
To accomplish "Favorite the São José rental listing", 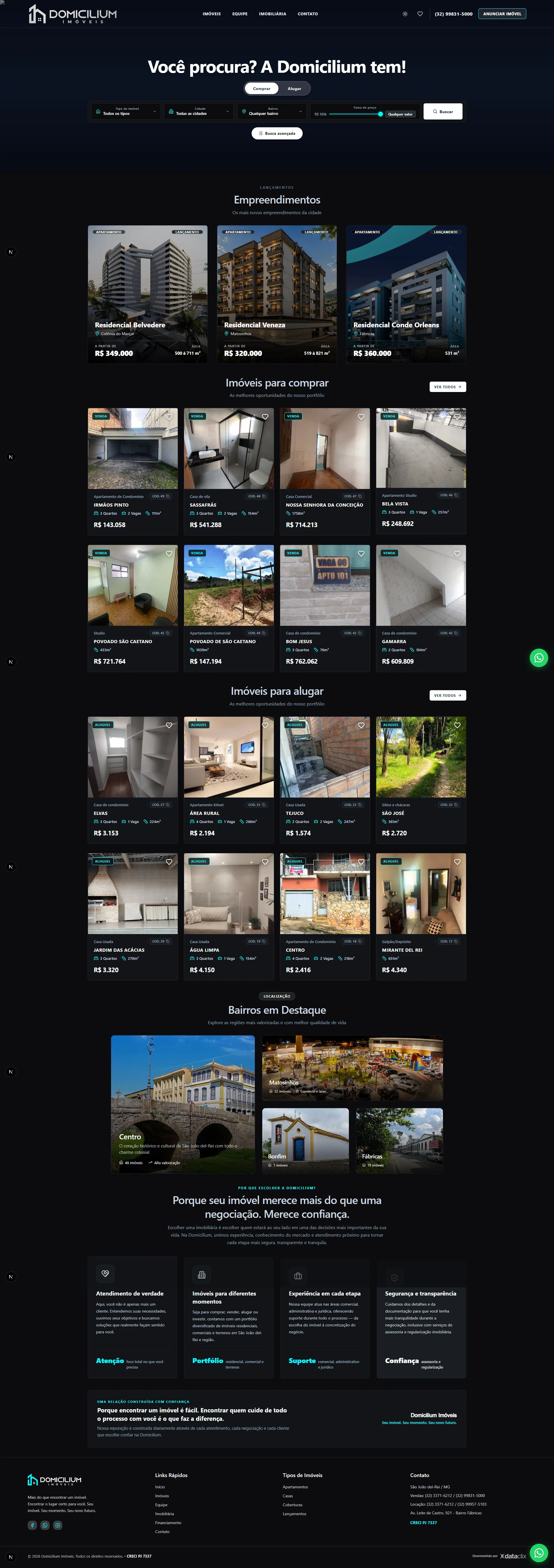I will (457, 726).
